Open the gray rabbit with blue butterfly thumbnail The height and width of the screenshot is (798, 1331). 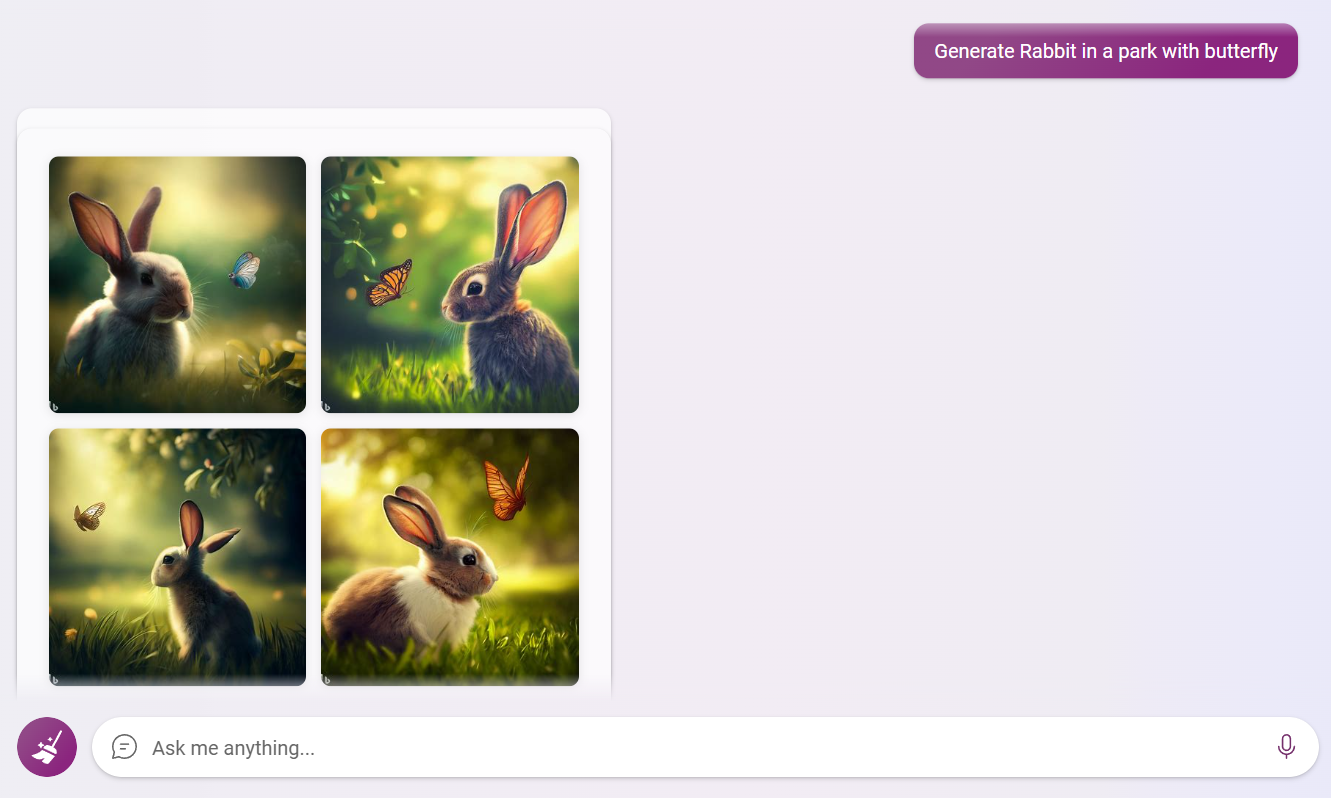177,284
